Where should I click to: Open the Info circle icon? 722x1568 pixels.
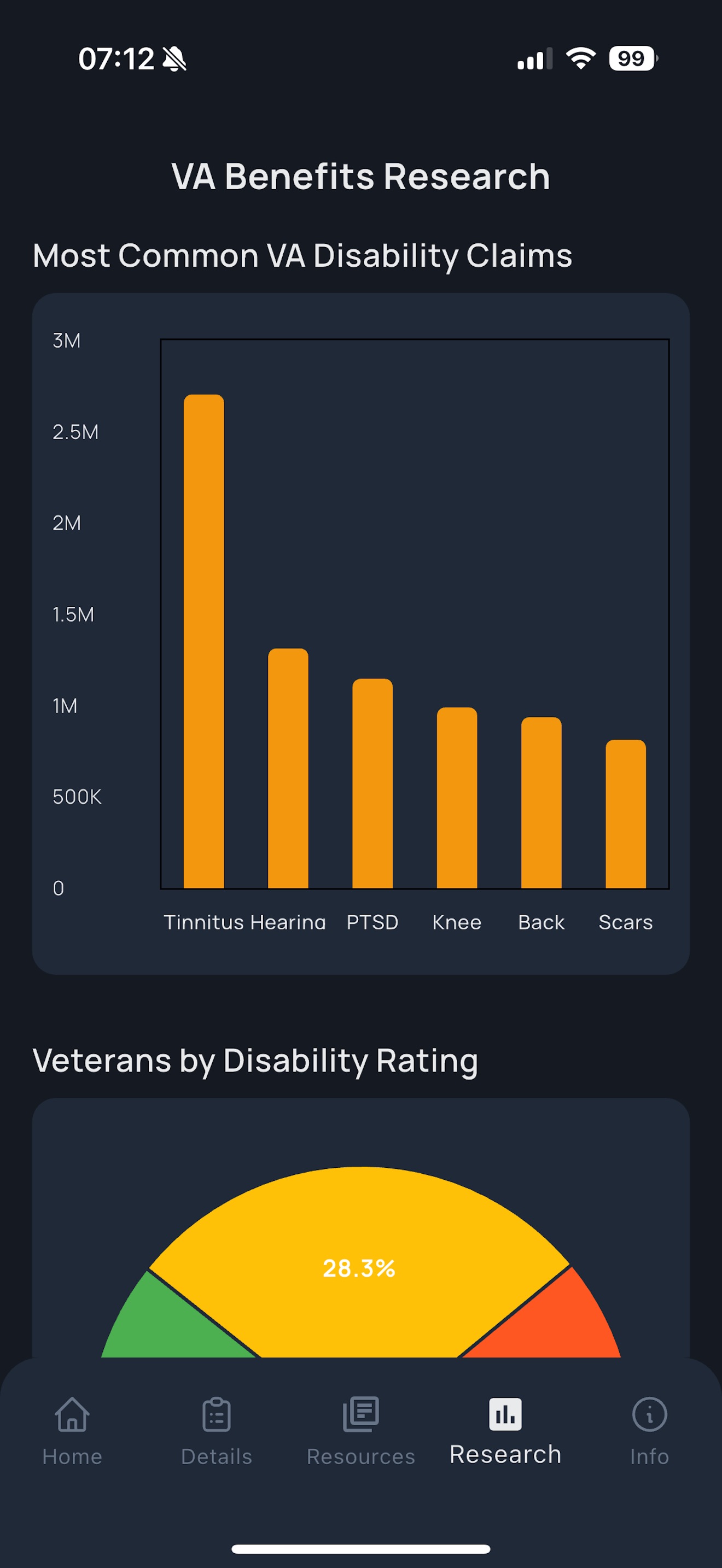650,1413
